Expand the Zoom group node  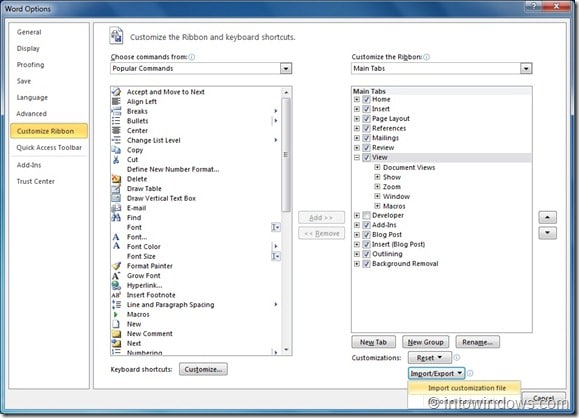point(377,186)
